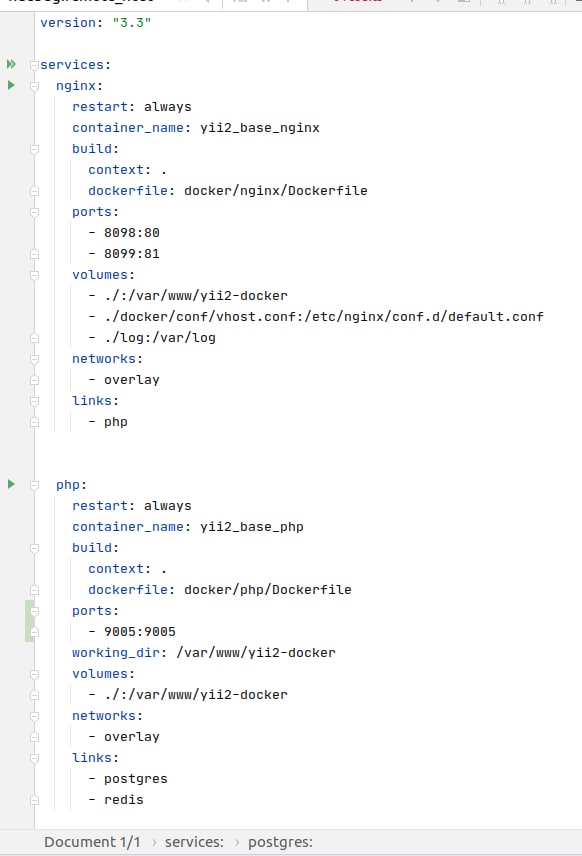Select 'services:' breadcrumb in status bar
This screenshot has width=582, height=856.
point(194,842)
